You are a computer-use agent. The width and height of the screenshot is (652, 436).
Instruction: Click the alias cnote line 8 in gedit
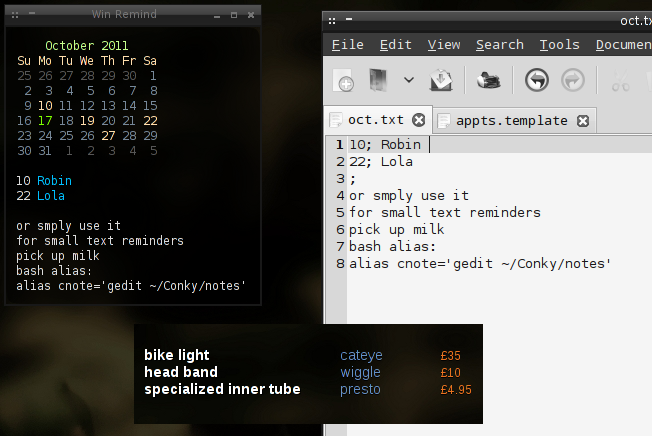[480, 264]
